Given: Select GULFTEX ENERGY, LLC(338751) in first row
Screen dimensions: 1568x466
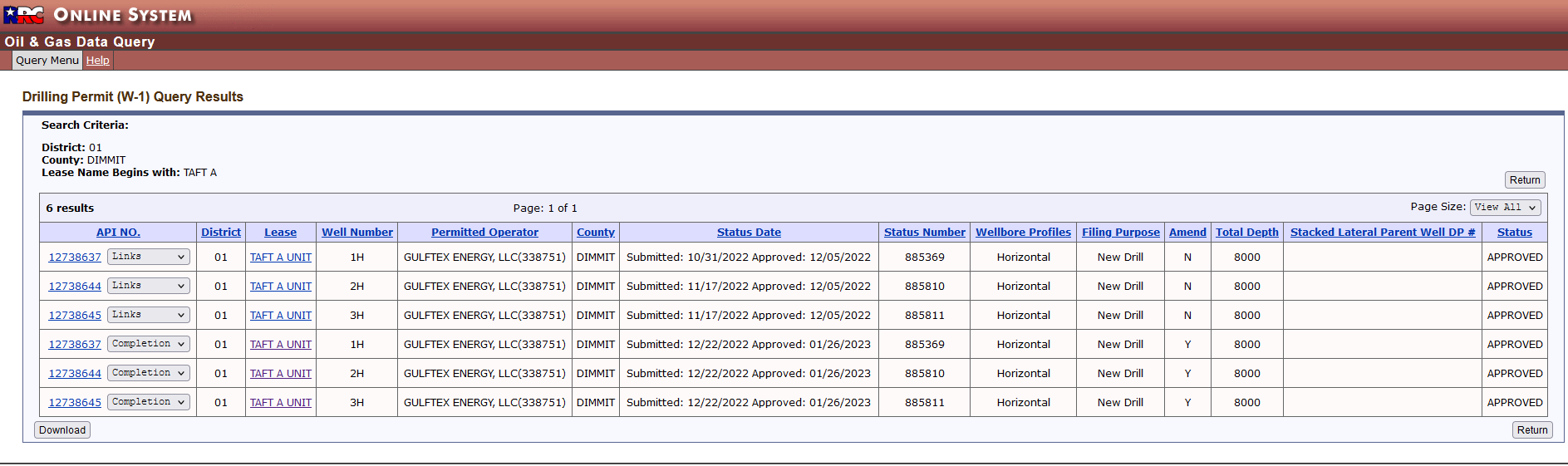Looking at the screenshot, I should click(484, 258).
